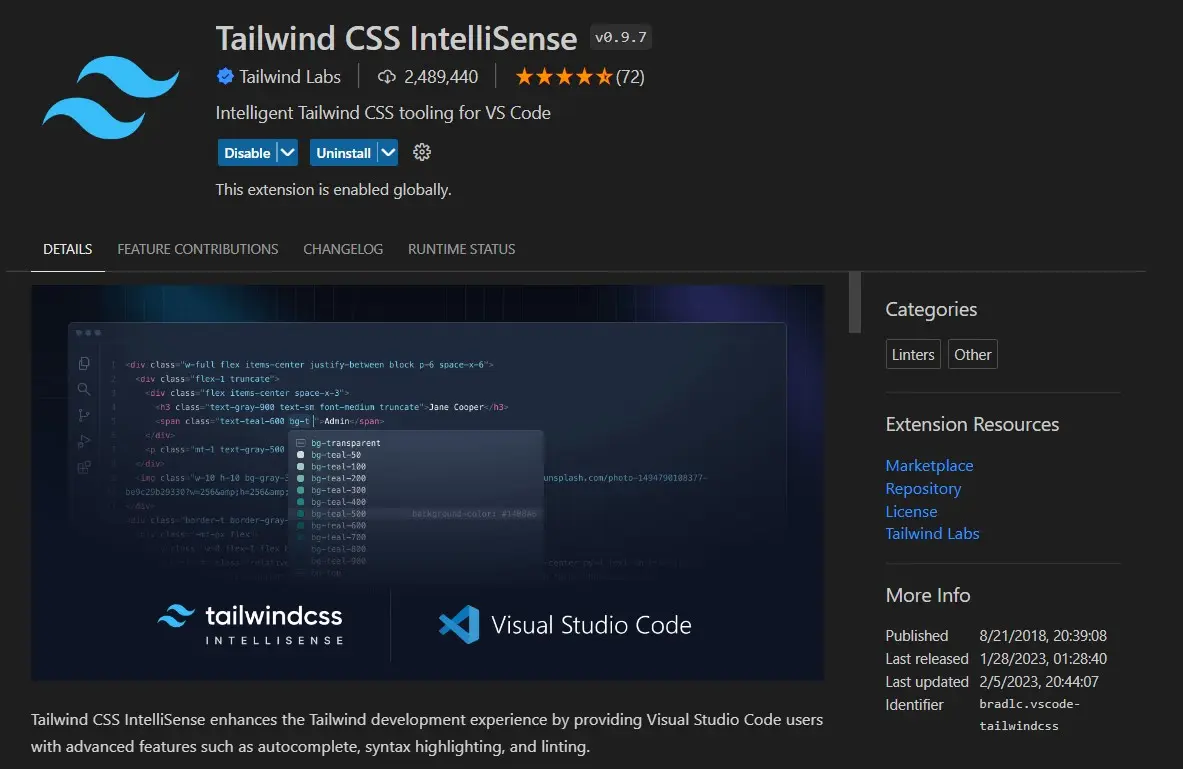The width and height of the screenshot is (1183, 769).
Task: Open the Repository link
Action: pos(923,488)
